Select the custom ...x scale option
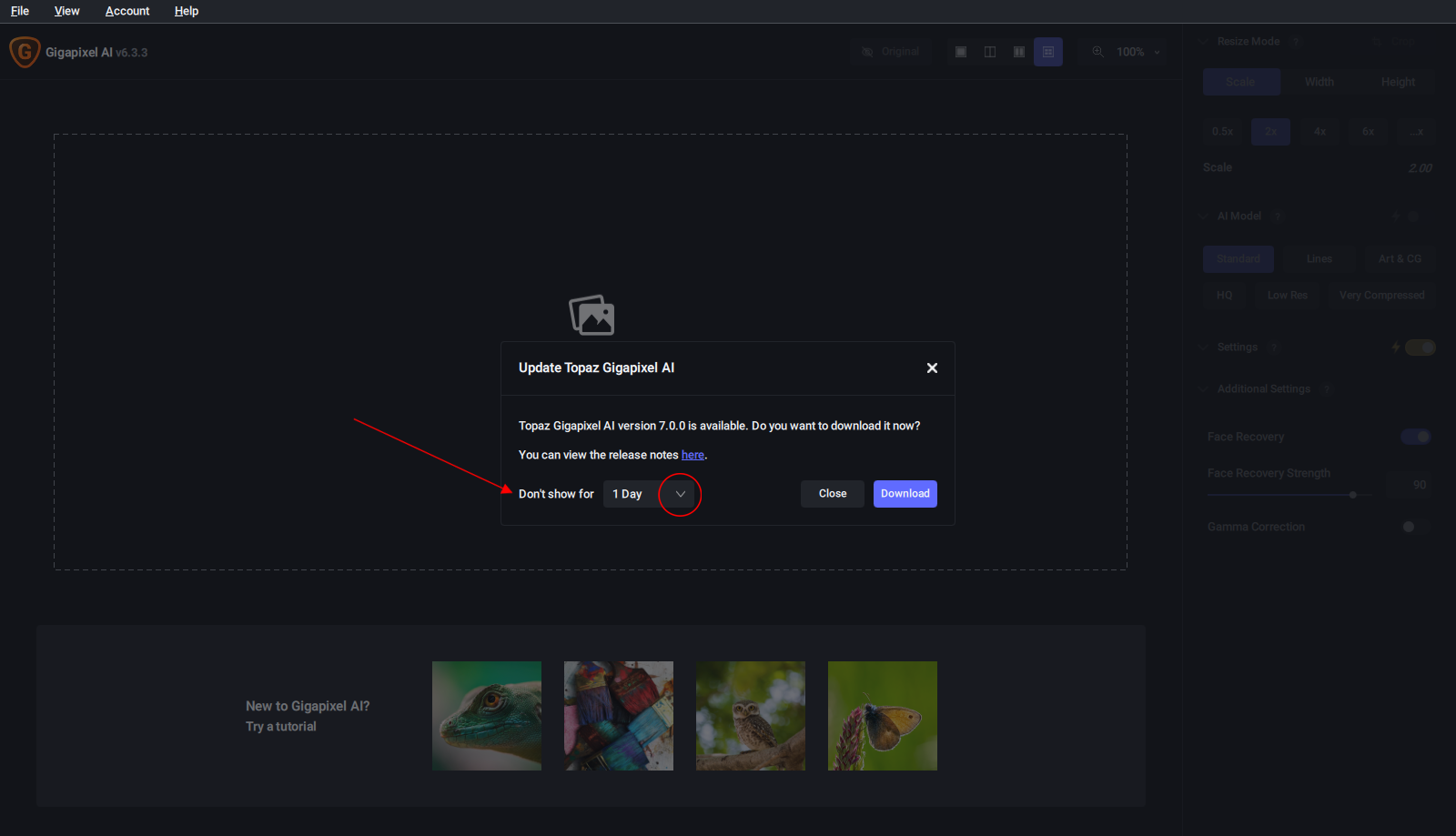This screenshot has height=836, width=1456. coord(1416,132)
